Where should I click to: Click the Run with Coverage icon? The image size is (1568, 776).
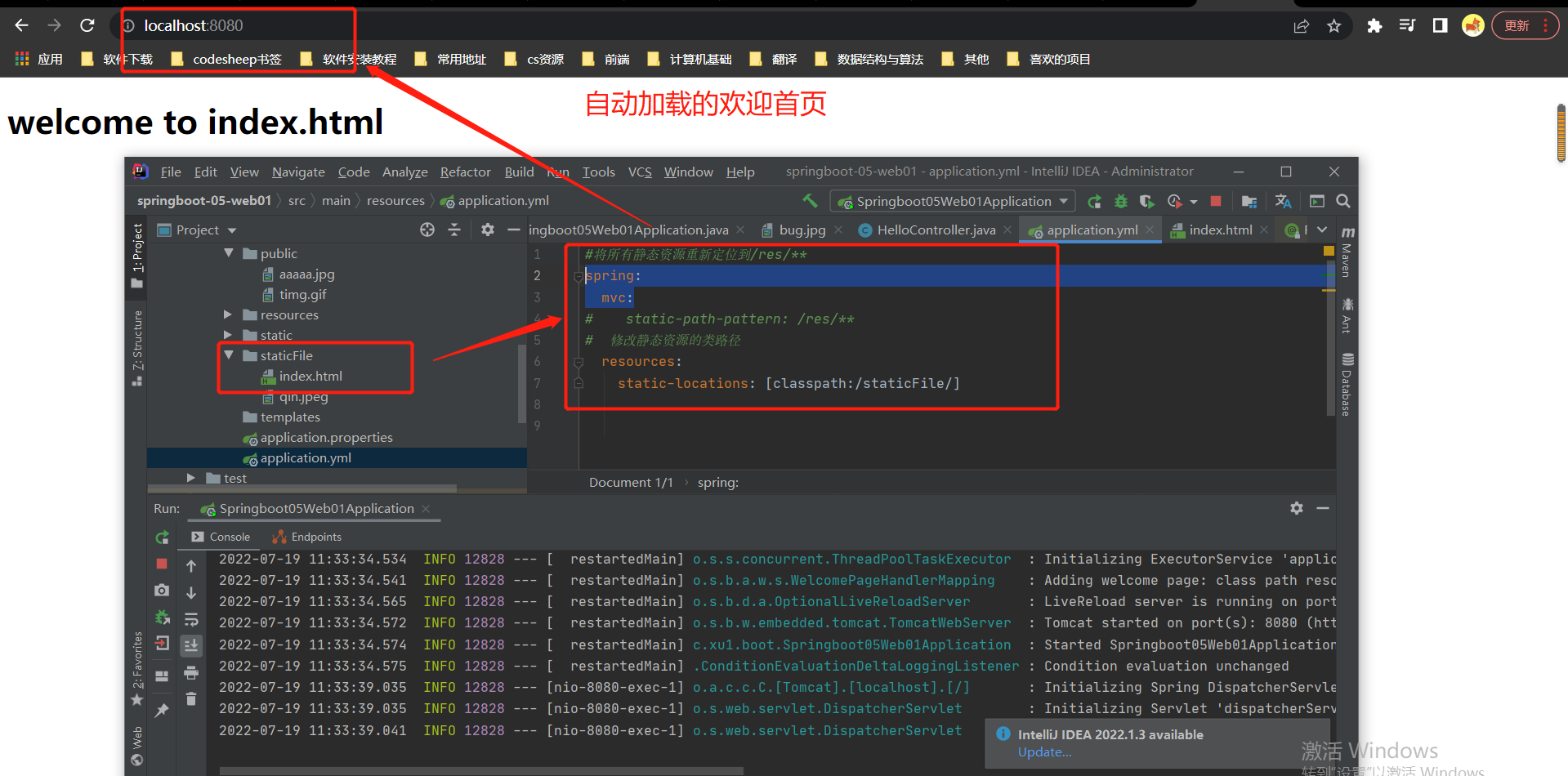1147,201
